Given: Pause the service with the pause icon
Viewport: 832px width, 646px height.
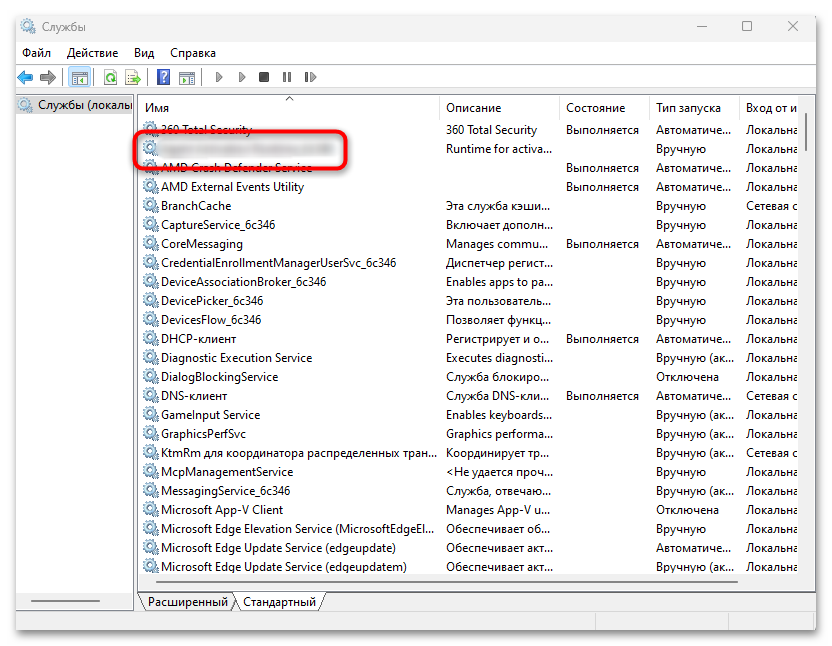Looking at the screenshot, I should point(287,77).
